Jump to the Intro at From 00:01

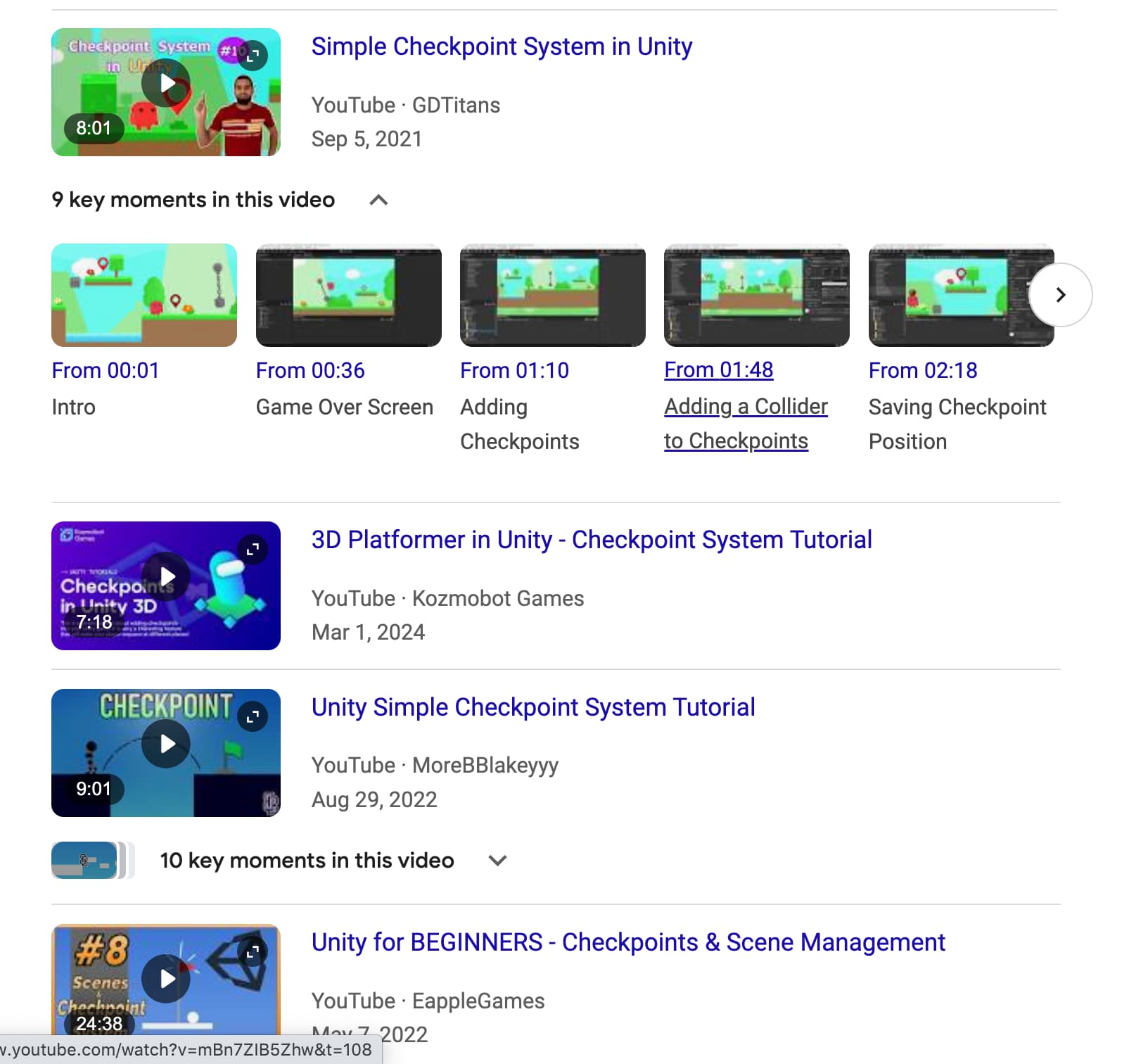(106, 370)
